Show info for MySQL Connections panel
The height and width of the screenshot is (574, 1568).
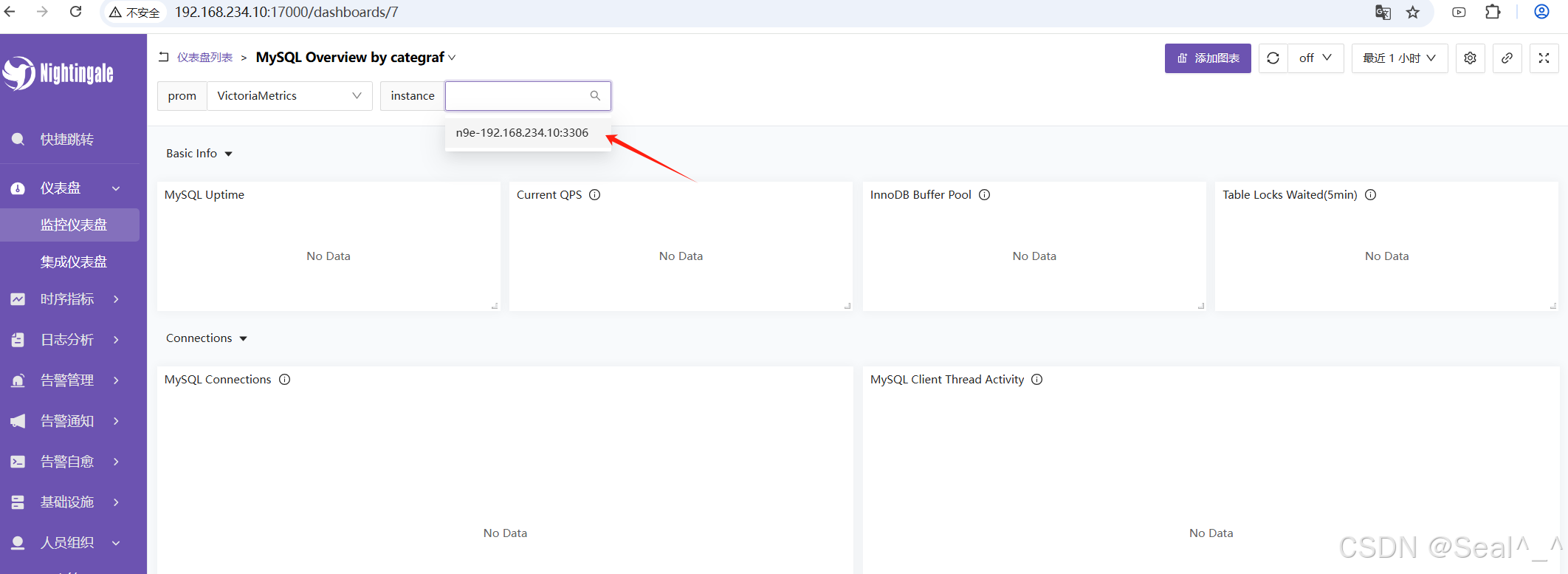click(x=284, y=380)
